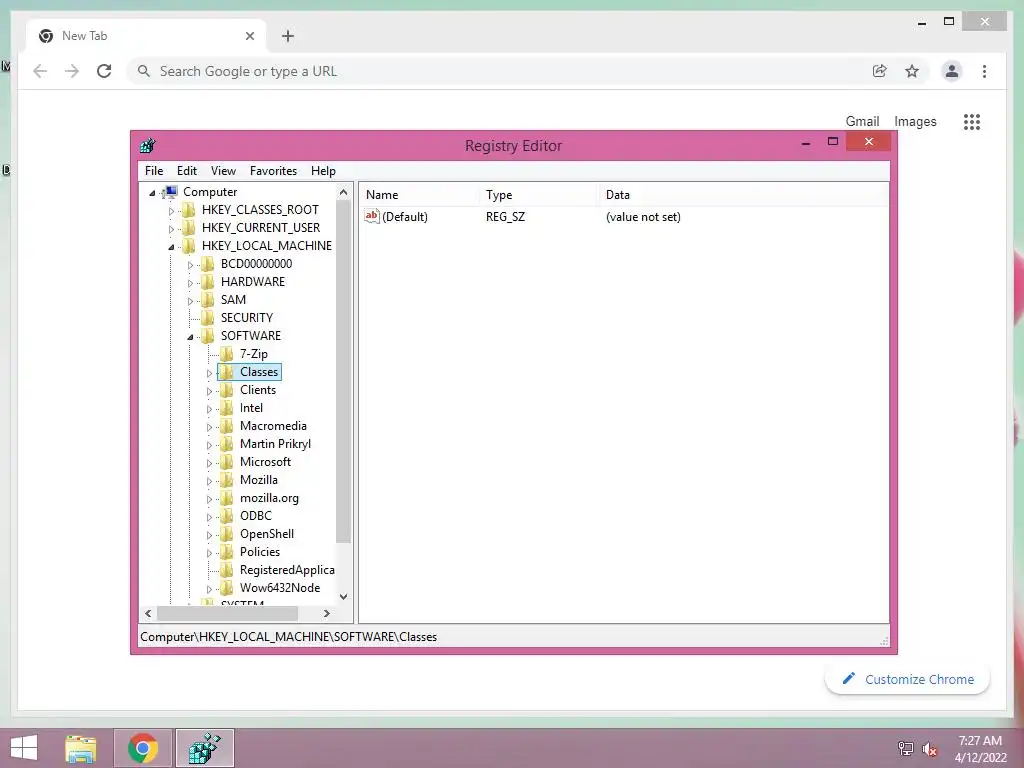Select the Macromedia folder icon
1024x768 pixels.
[x=227, y=426]
